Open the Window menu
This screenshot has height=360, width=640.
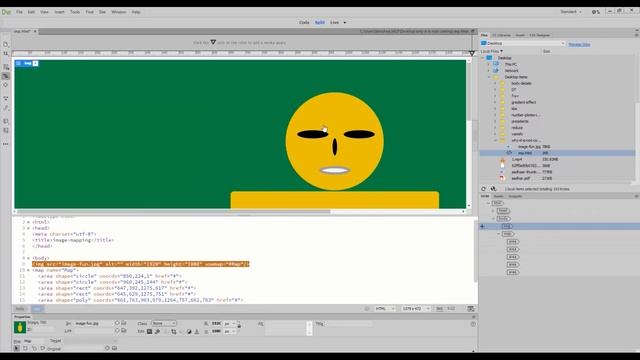point(119,12)
